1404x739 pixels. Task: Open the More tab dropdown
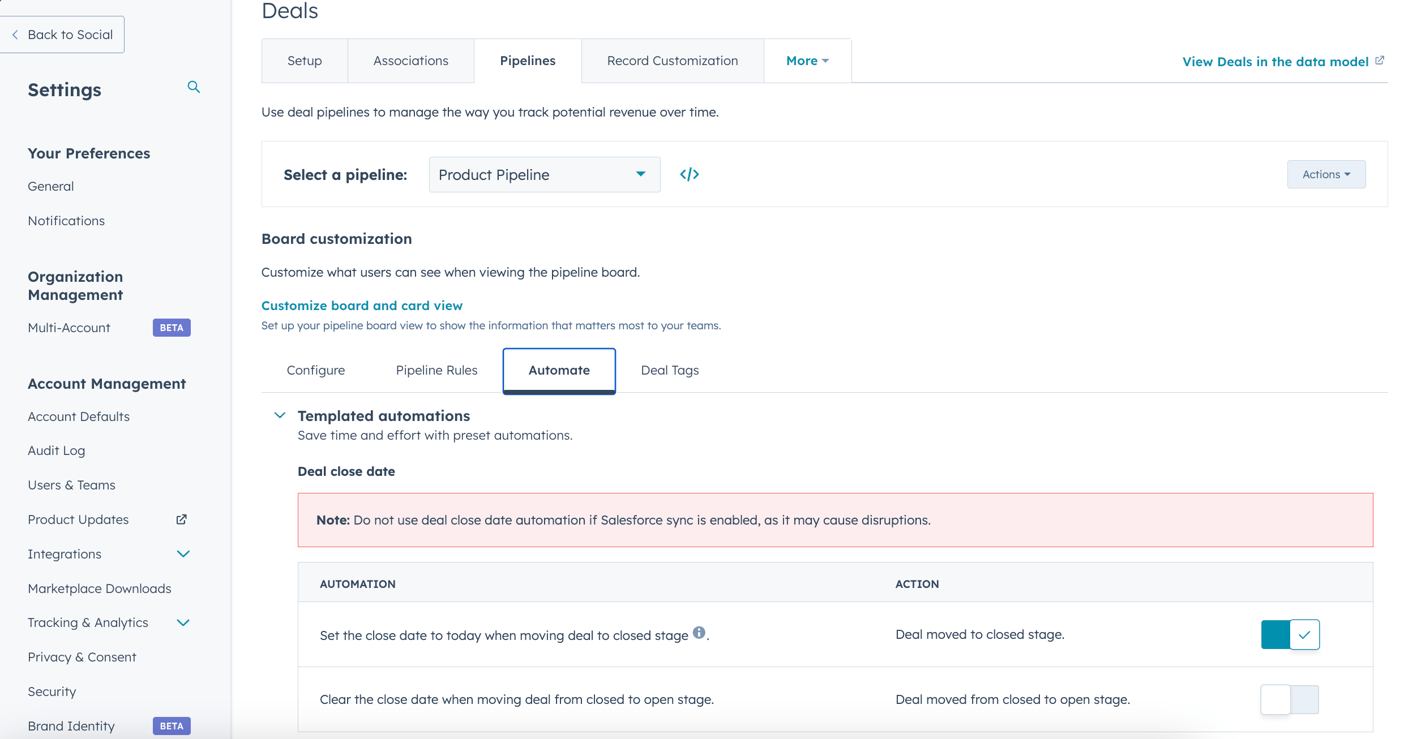[x=807, y=60]
